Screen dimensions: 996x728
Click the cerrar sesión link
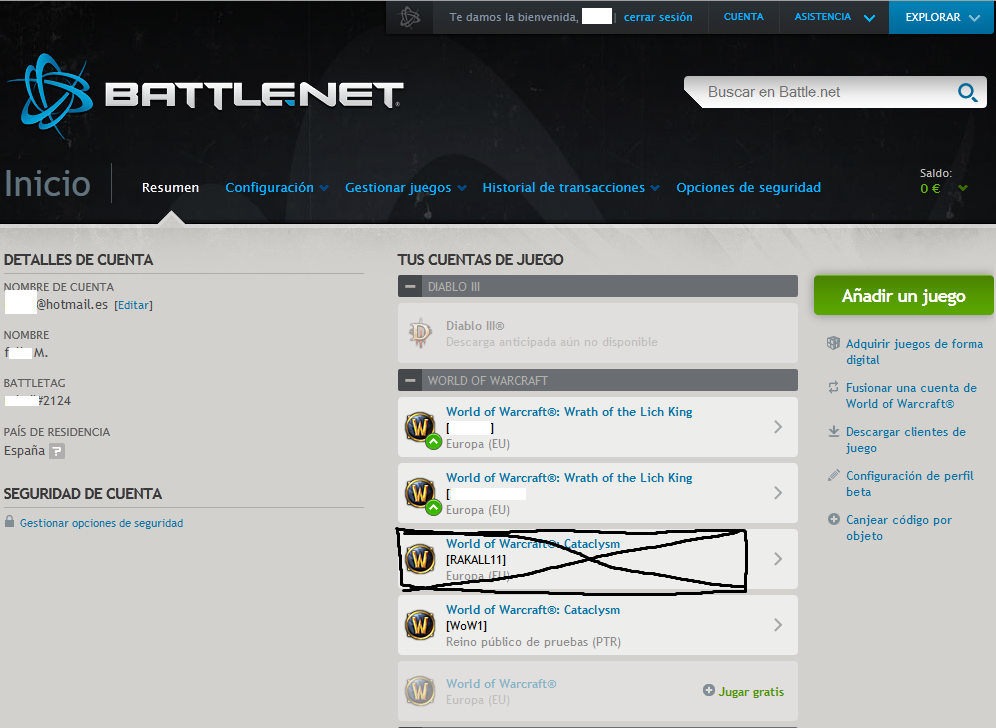(x=658, y=17)
